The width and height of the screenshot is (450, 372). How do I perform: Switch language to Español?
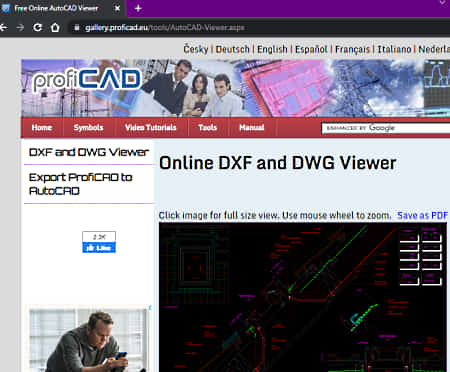311,49
